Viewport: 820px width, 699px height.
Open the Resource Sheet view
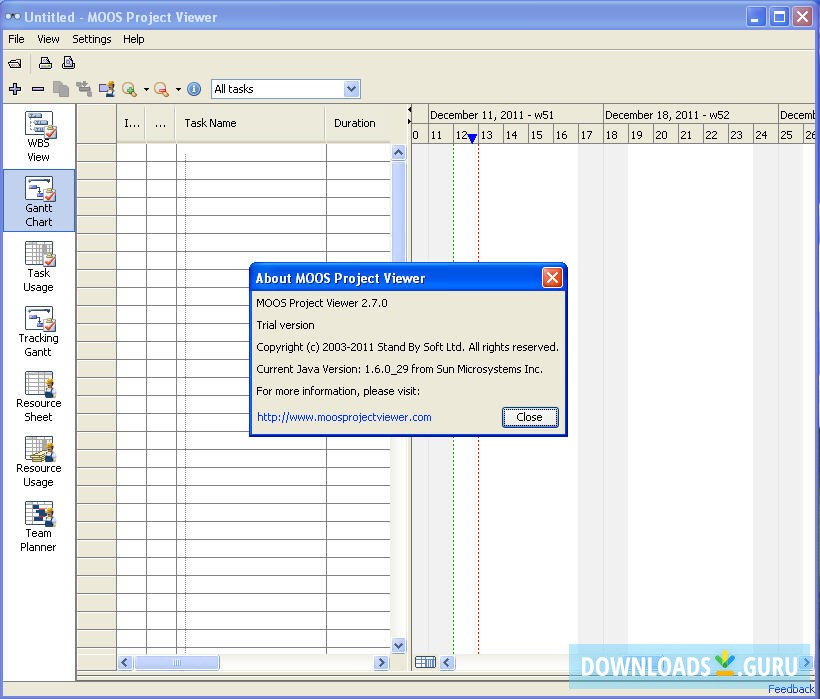(38, 395)
